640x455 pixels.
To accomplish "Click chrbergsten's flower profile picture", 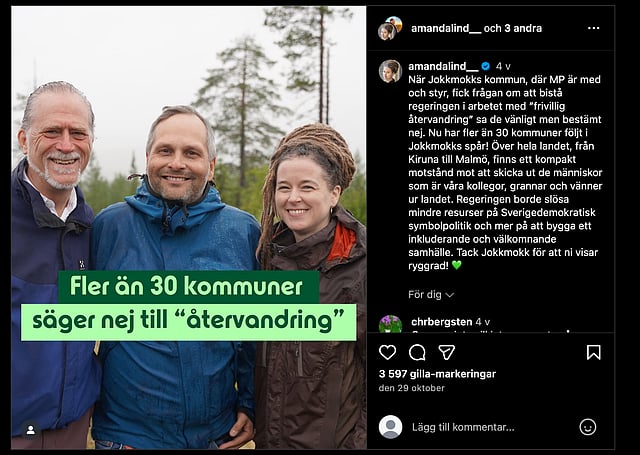I will 390,324.
